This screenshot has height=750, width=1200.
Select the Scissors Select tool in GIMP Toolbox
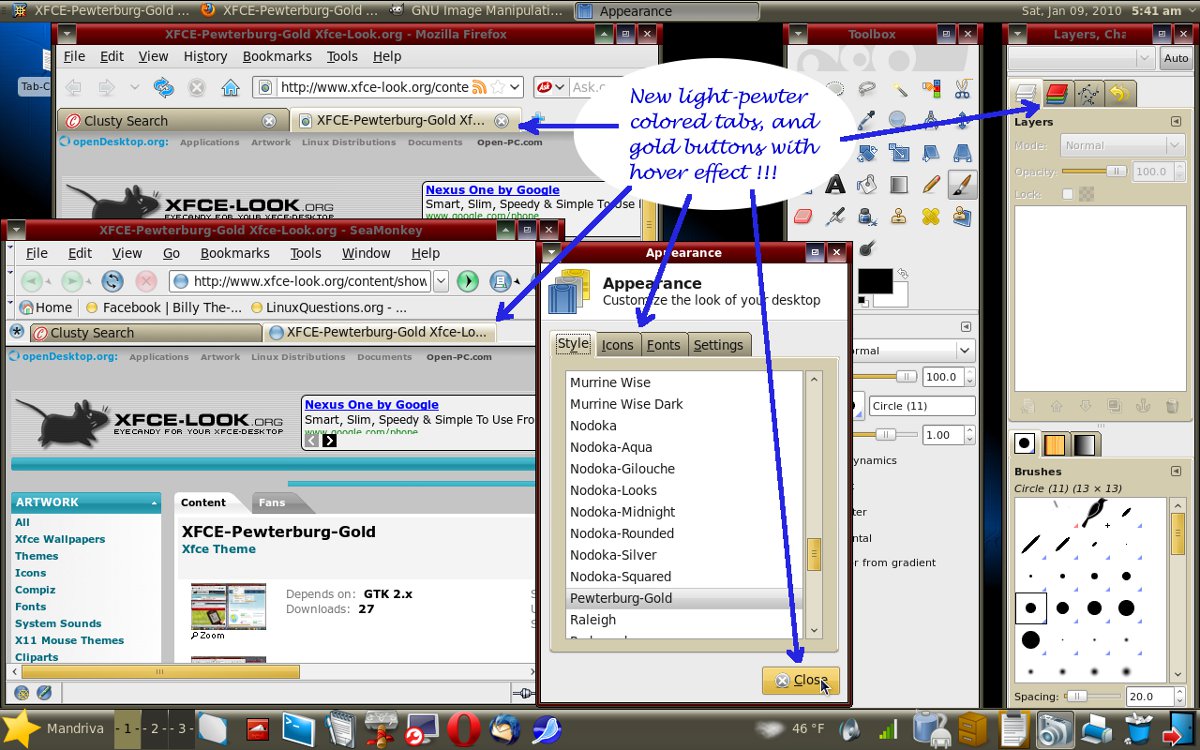click(x=962, y=89)
